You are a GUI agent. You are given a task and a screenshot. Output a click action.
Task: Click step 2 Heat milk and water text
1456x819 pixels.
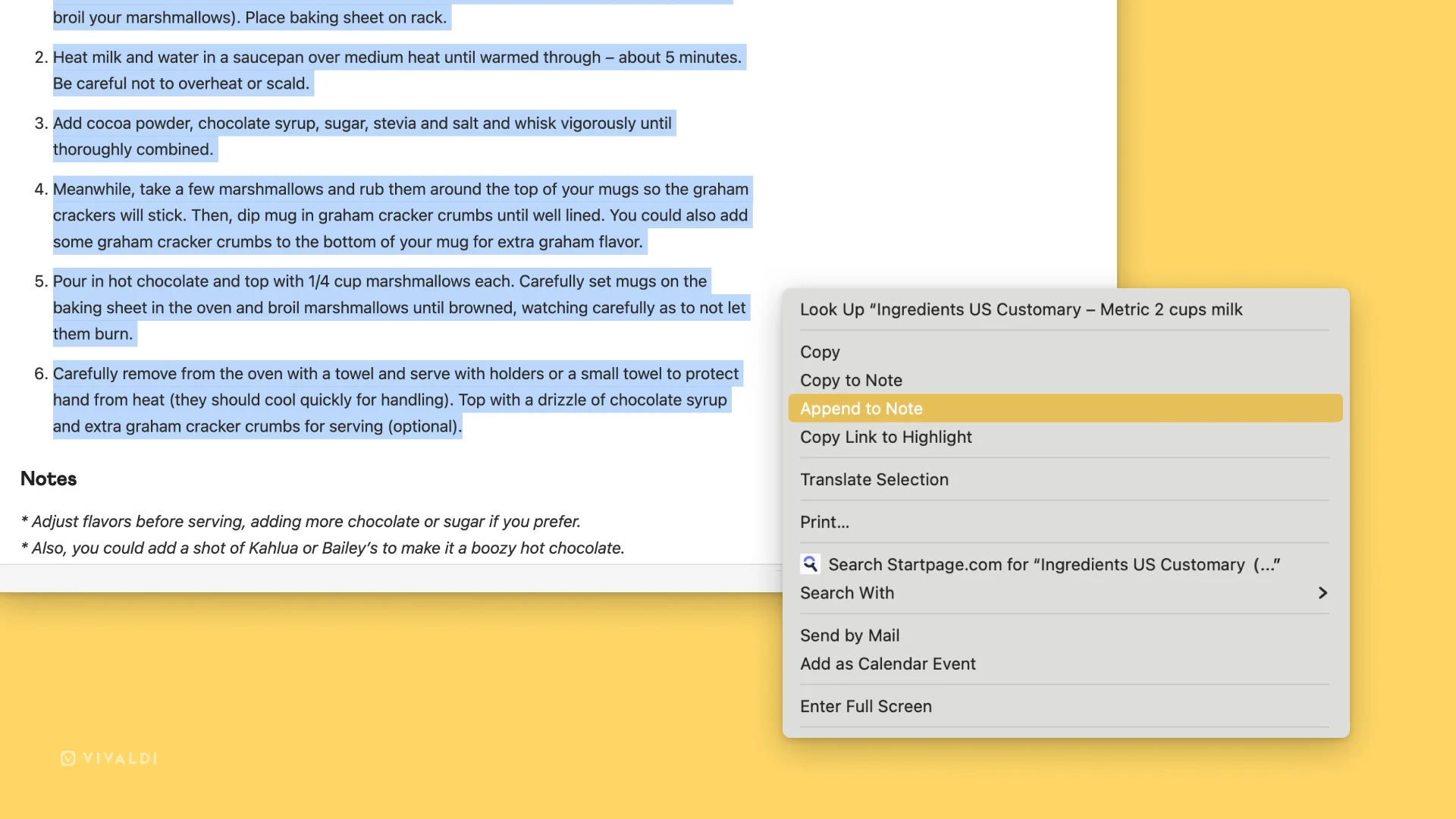pos(396,58)
